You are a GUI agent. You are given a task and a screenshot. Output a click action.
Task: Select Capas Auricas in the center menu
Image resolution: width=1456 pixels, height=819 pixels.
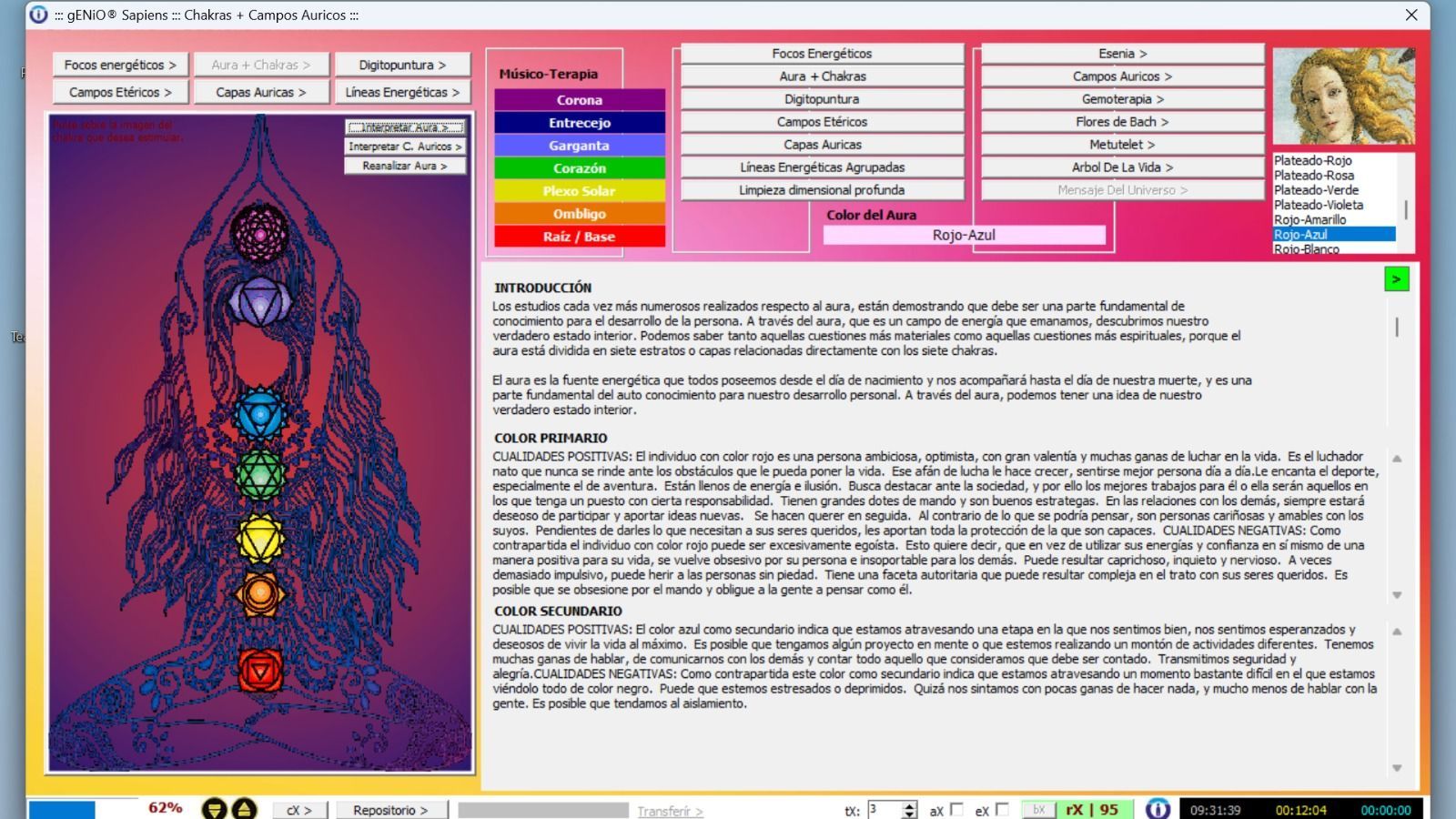(x=822, y=145)
